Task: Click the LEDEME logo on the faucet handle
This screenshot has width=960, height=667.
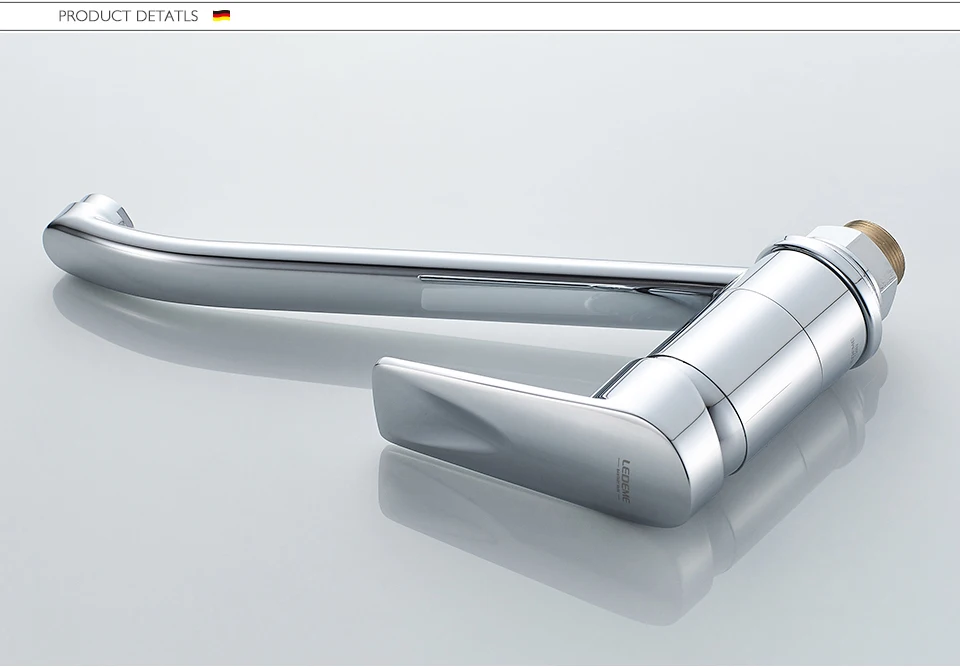Action: (x=621, y=481)
